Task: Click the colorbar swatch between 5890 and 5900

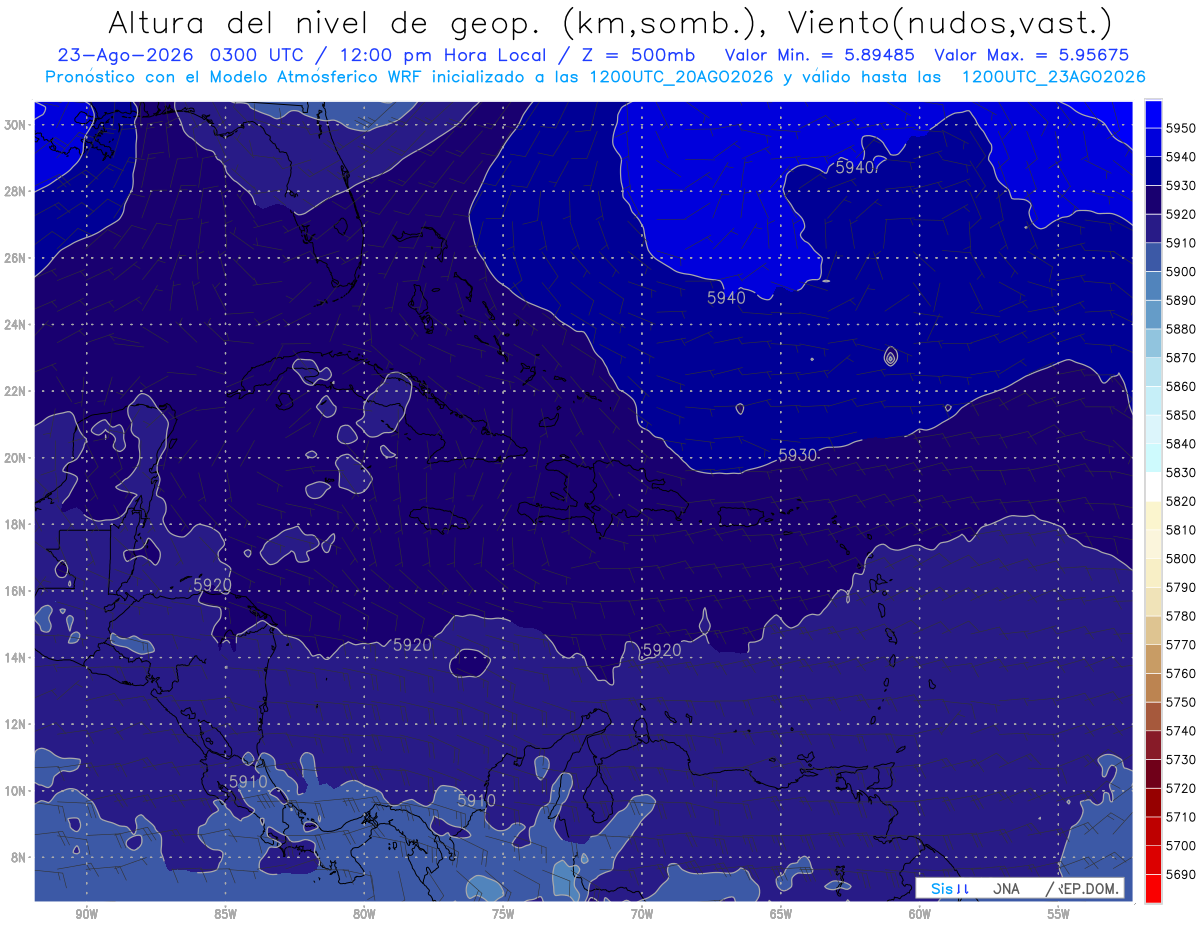Action: click(1153, 286)
